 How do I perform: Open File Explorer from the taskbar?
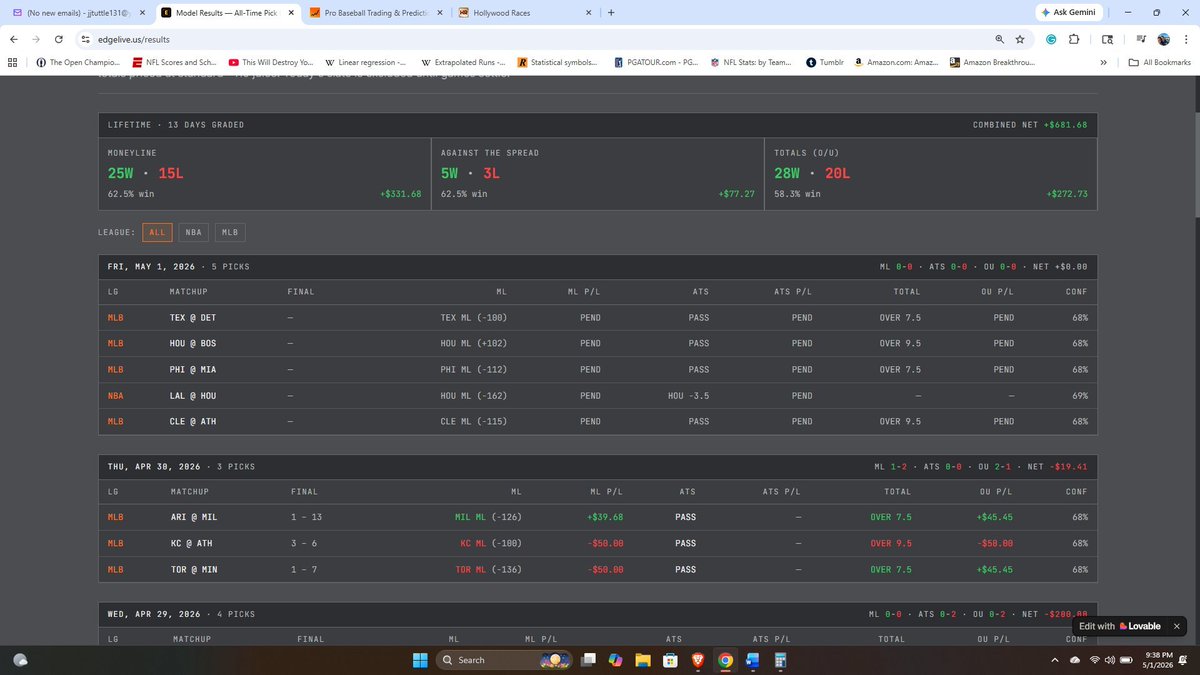pos(643,660)
